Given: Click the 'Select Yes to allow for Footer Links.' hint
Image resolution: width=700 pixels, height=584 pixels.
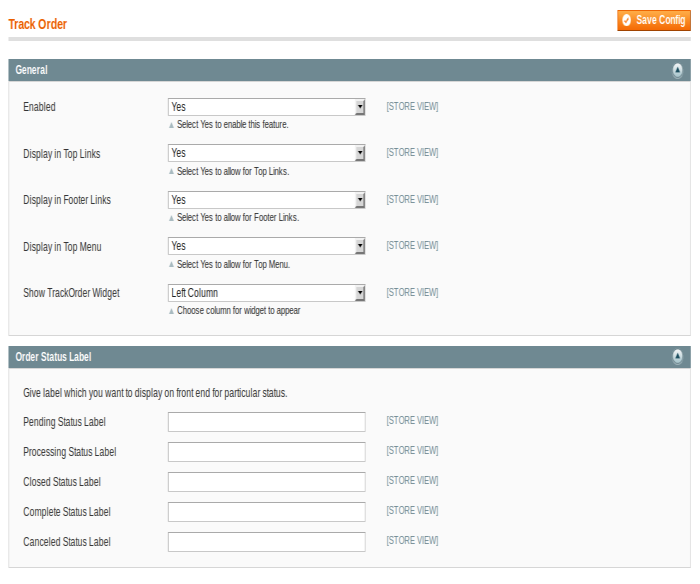Looking at the screenshot, I should pos(238,217).
